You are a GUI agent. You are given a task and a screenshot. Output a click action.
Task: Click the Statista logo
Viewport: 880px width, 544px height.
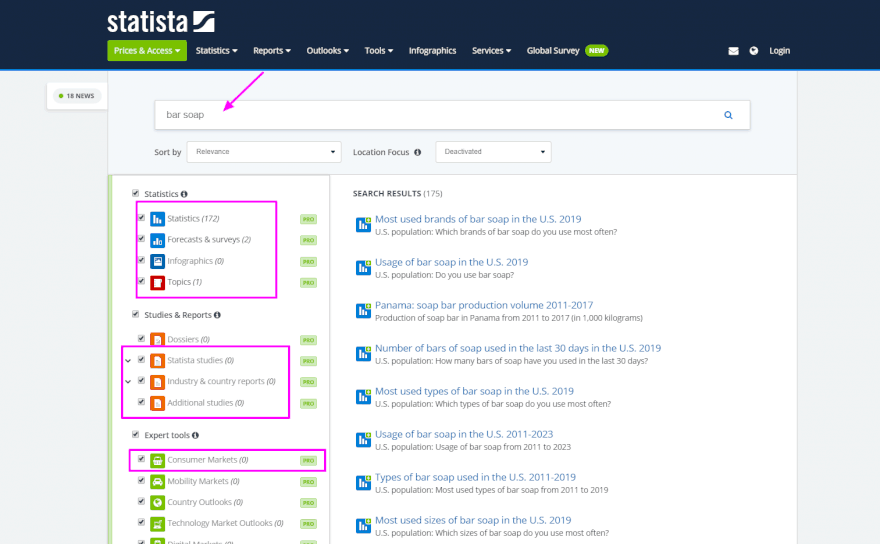tap(161, 22)
